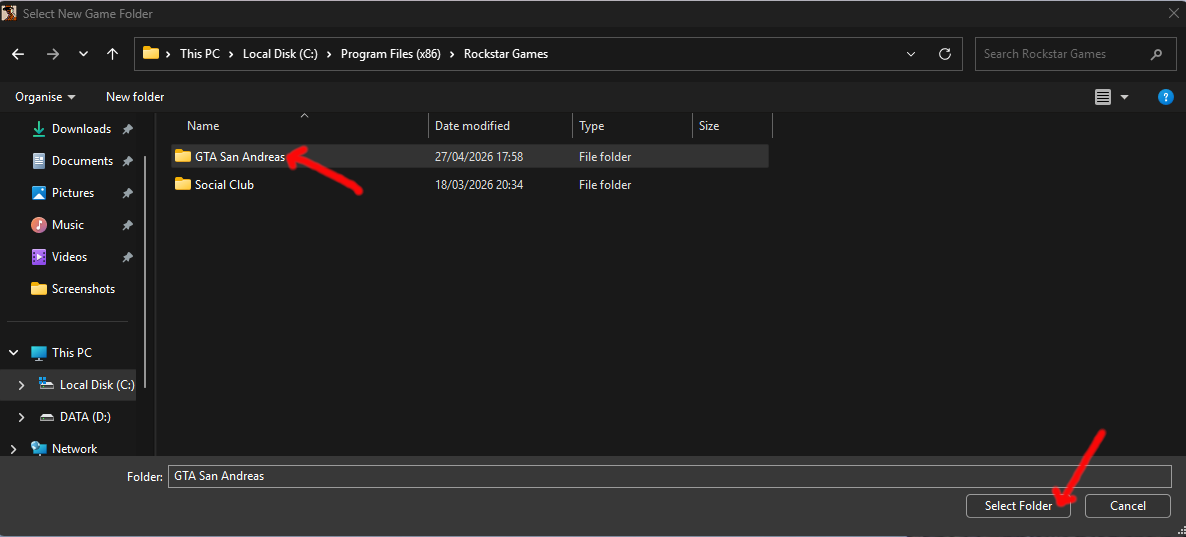The height and width of the screenshot is (537, 1186).
Task: Open the view options dropdown arrow
Action: 1124,97
